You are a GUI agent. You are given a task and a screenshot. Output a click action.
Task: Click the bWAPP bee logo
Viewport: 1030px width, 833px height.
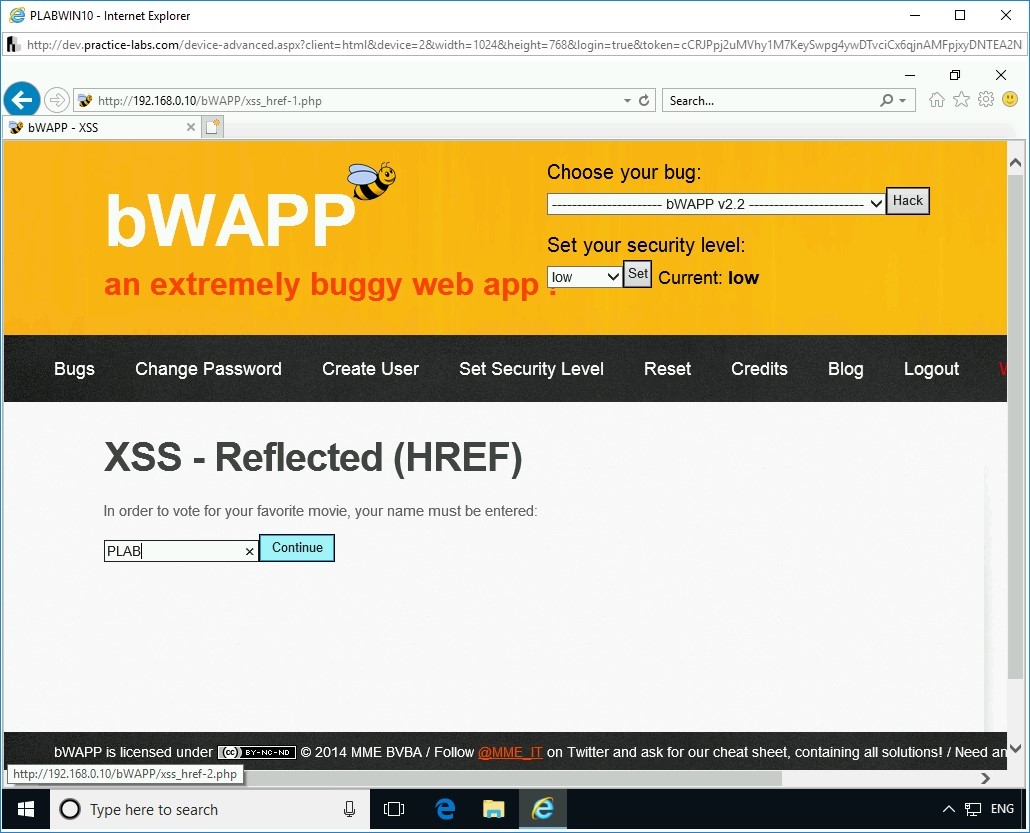370,180
